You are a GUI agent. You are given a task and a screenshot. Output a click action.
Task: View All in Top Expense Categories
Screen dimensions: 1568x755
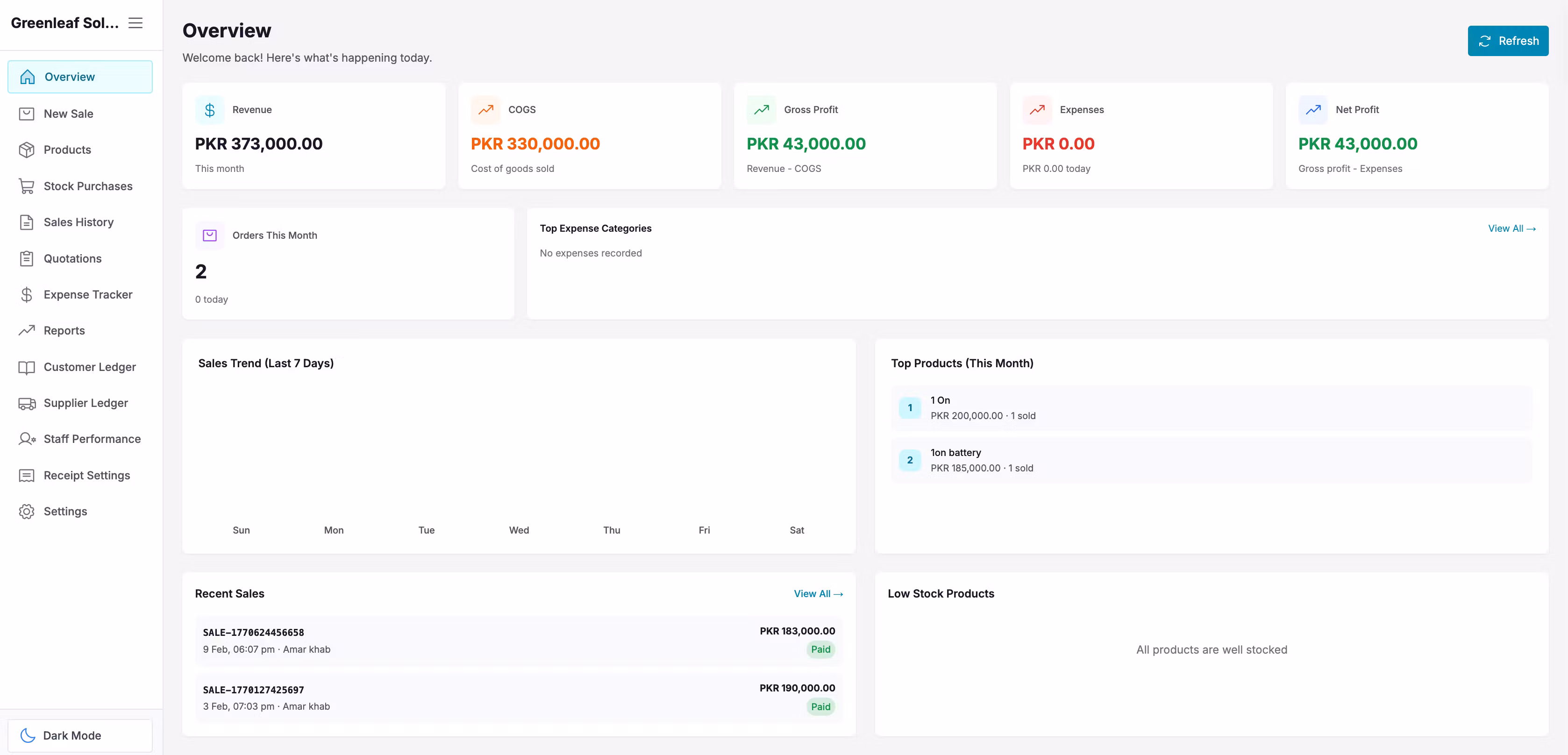[1511, 228]
